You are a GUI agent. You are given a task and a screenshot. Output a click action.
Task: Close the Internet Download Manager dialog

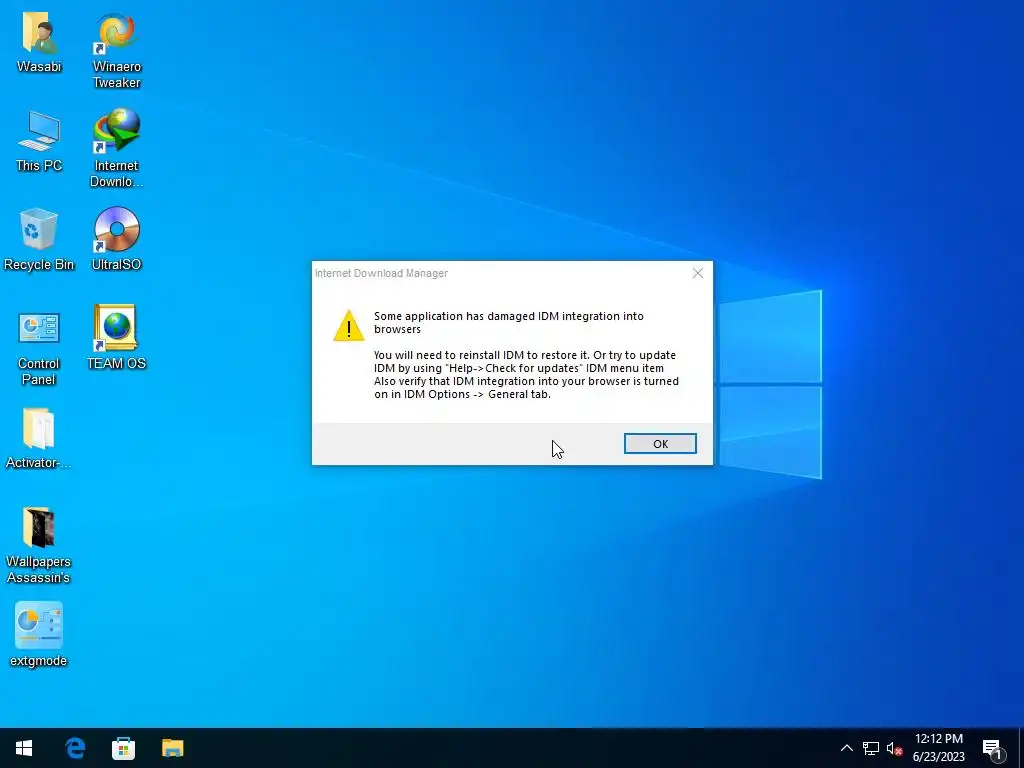click(x=697, y=273)
